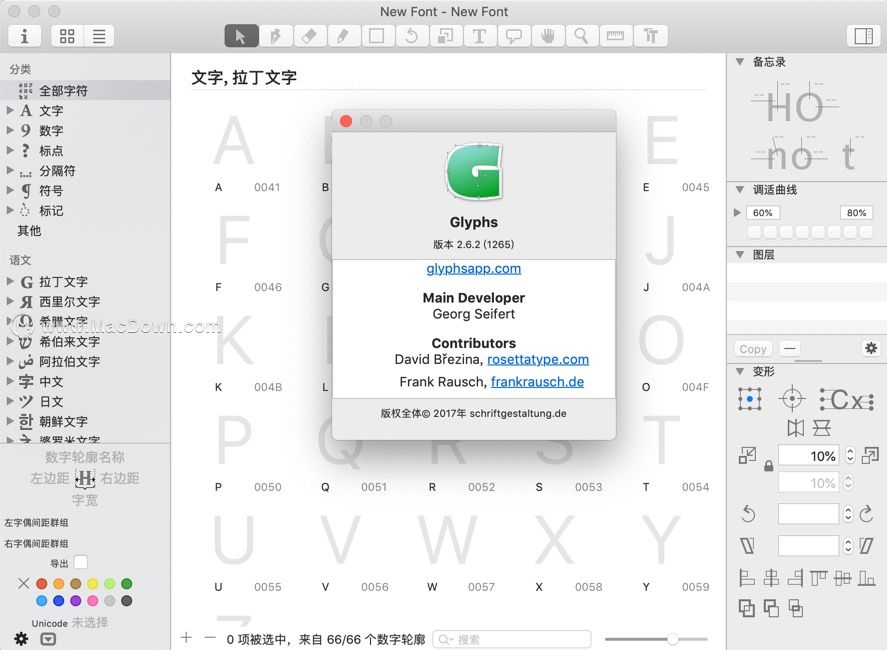Flip selection horizontally in transform panel
The width and height of the screenshot is (887, 650).
[x=795, y=428]
